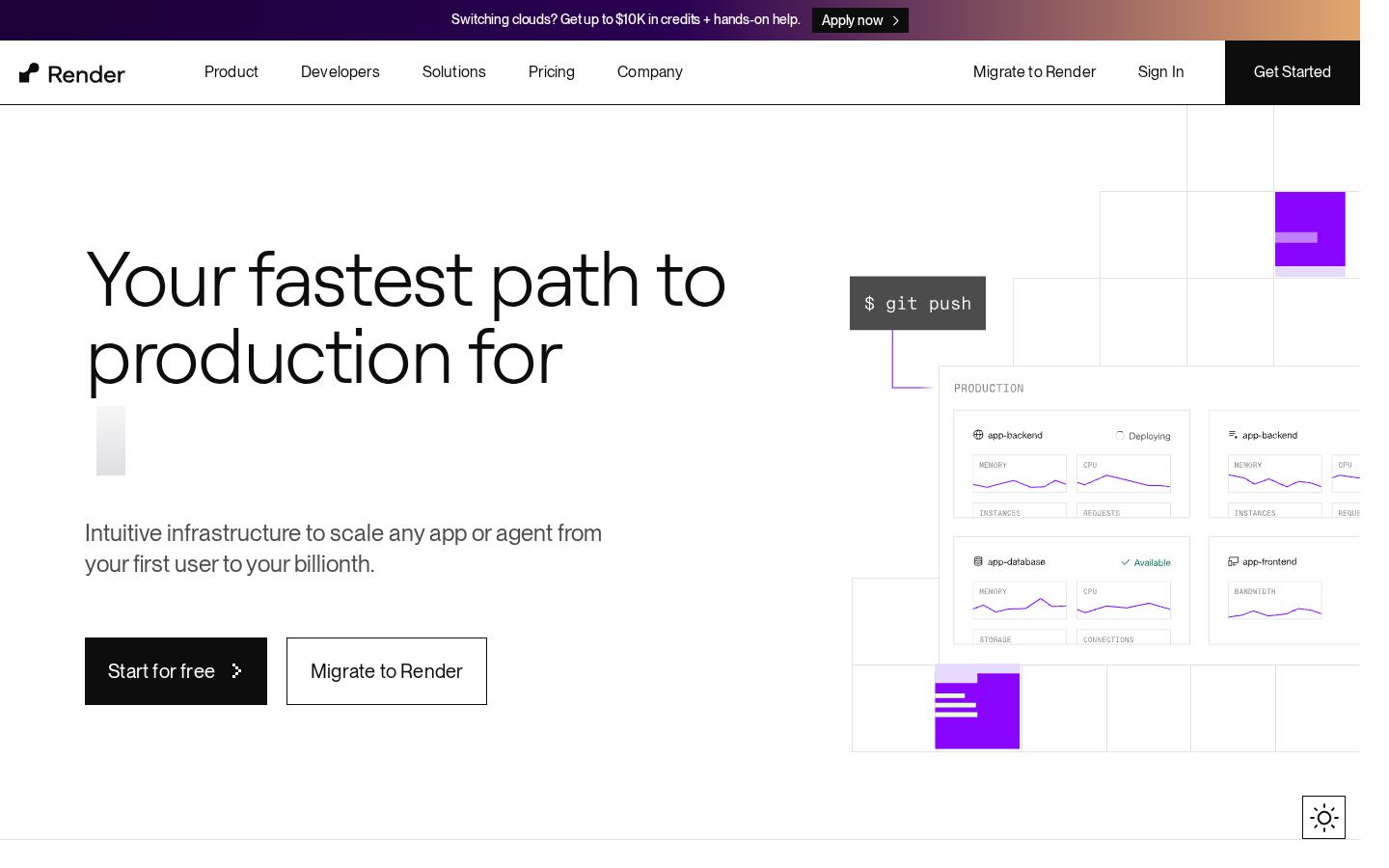Click the 'Your fastest path to' headline
The width and height of the screenshot is (1389, 868).
(x=405, y=280)
